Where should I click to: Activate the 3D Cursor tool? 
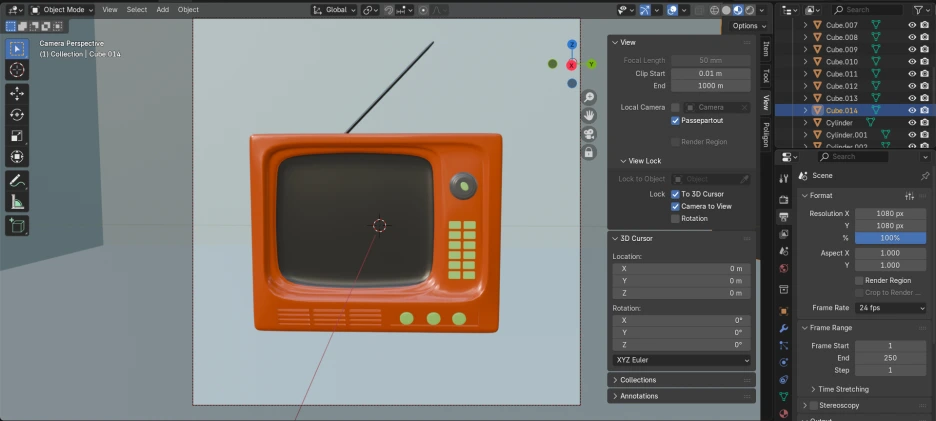pos(17,70)
